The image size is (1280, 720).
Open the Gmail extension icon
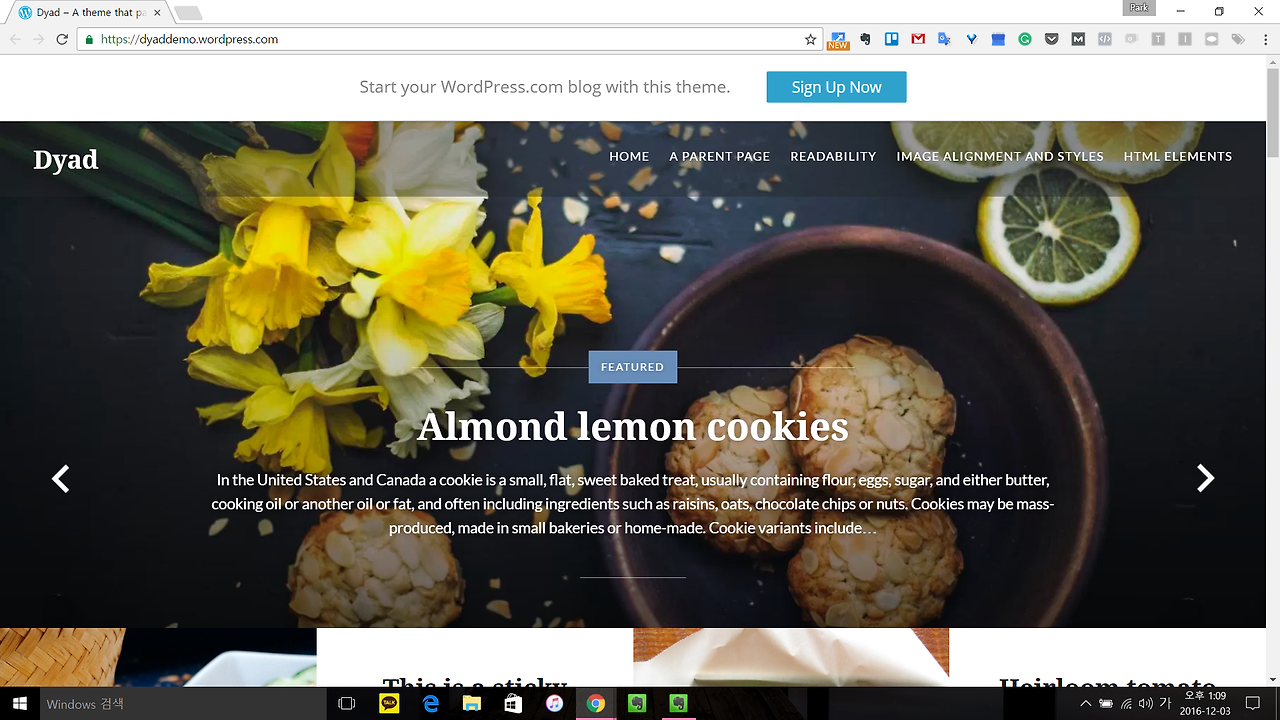coord(918,39)
